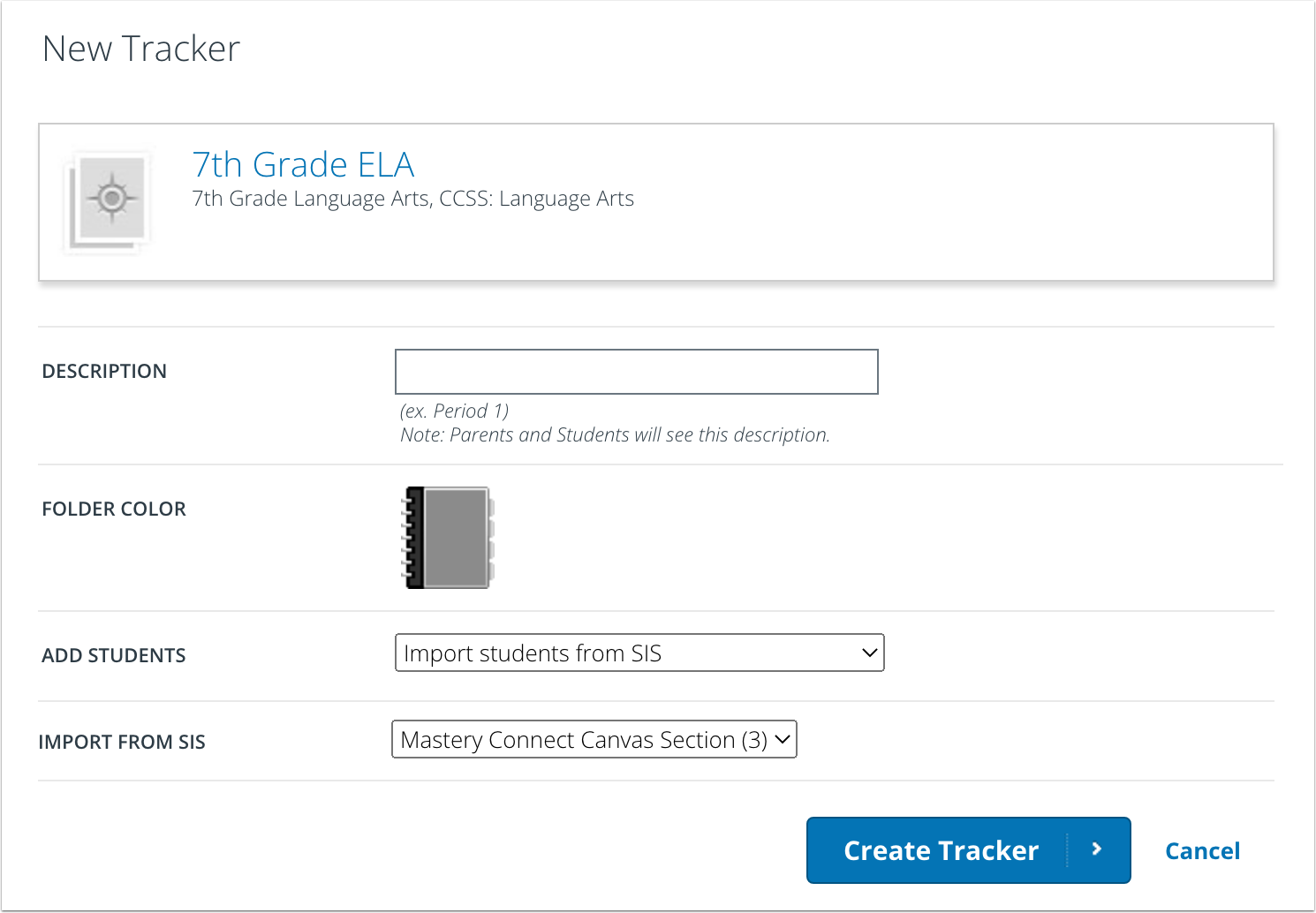Screen dimensions: 1316x913
Task: Click the FOLDER COLOR label
Action: coord(114,509)
